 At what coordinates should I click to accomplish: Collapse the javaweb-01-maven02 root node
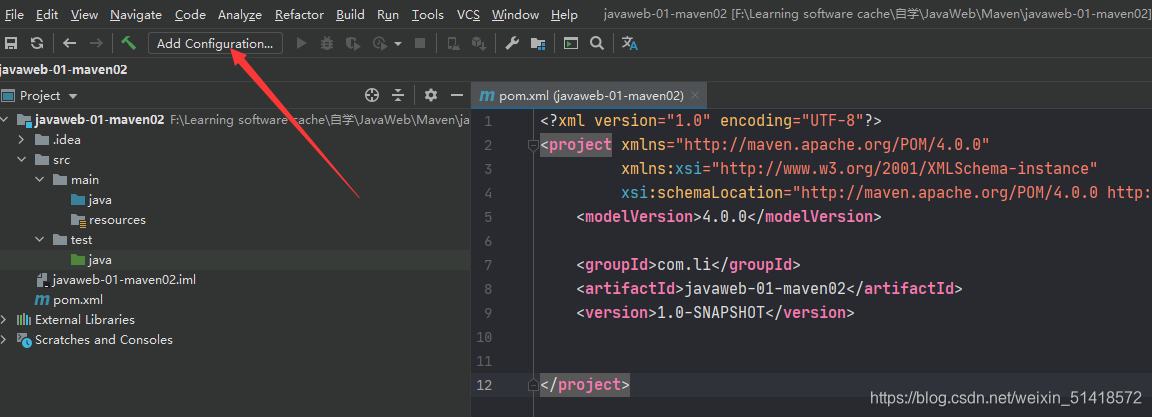coord(4,120)
